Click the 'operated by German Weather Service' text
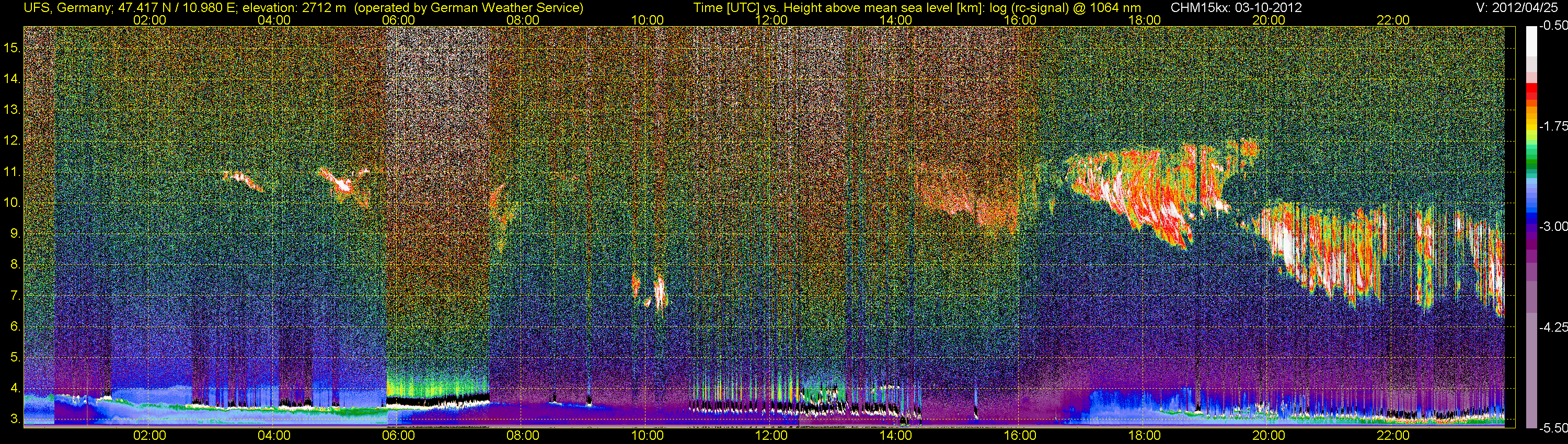The height and width of the screenshot is (444, 1568). coord(468,7)
